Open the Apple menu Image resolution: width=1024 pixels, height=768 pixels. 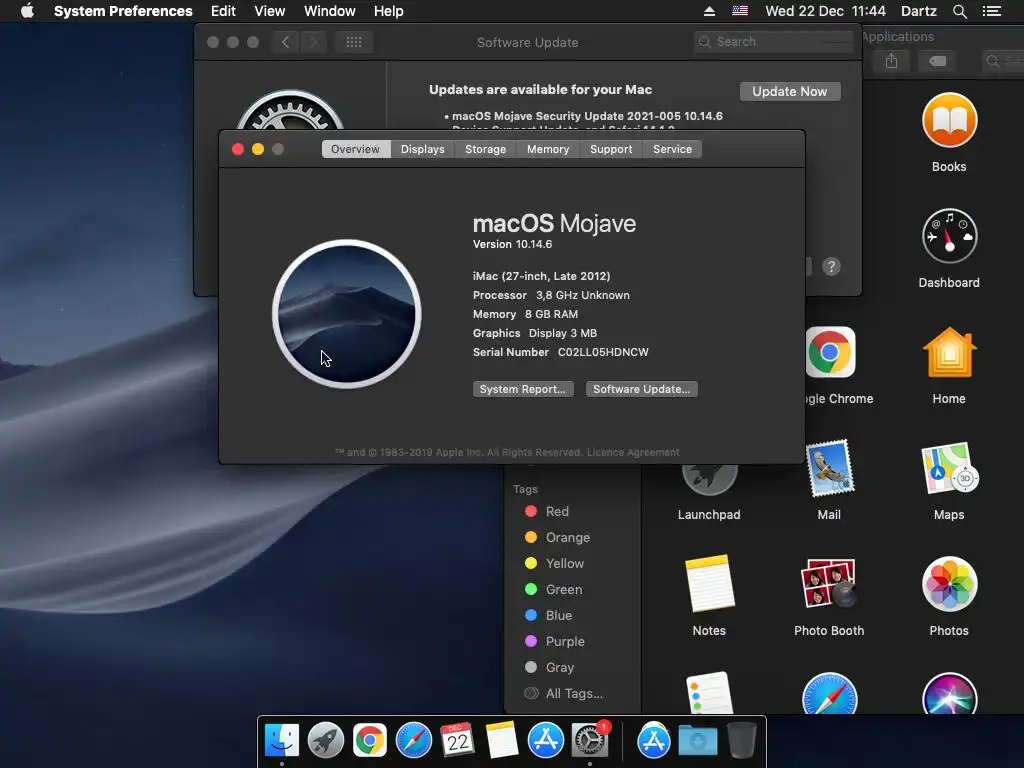[27, 11]
